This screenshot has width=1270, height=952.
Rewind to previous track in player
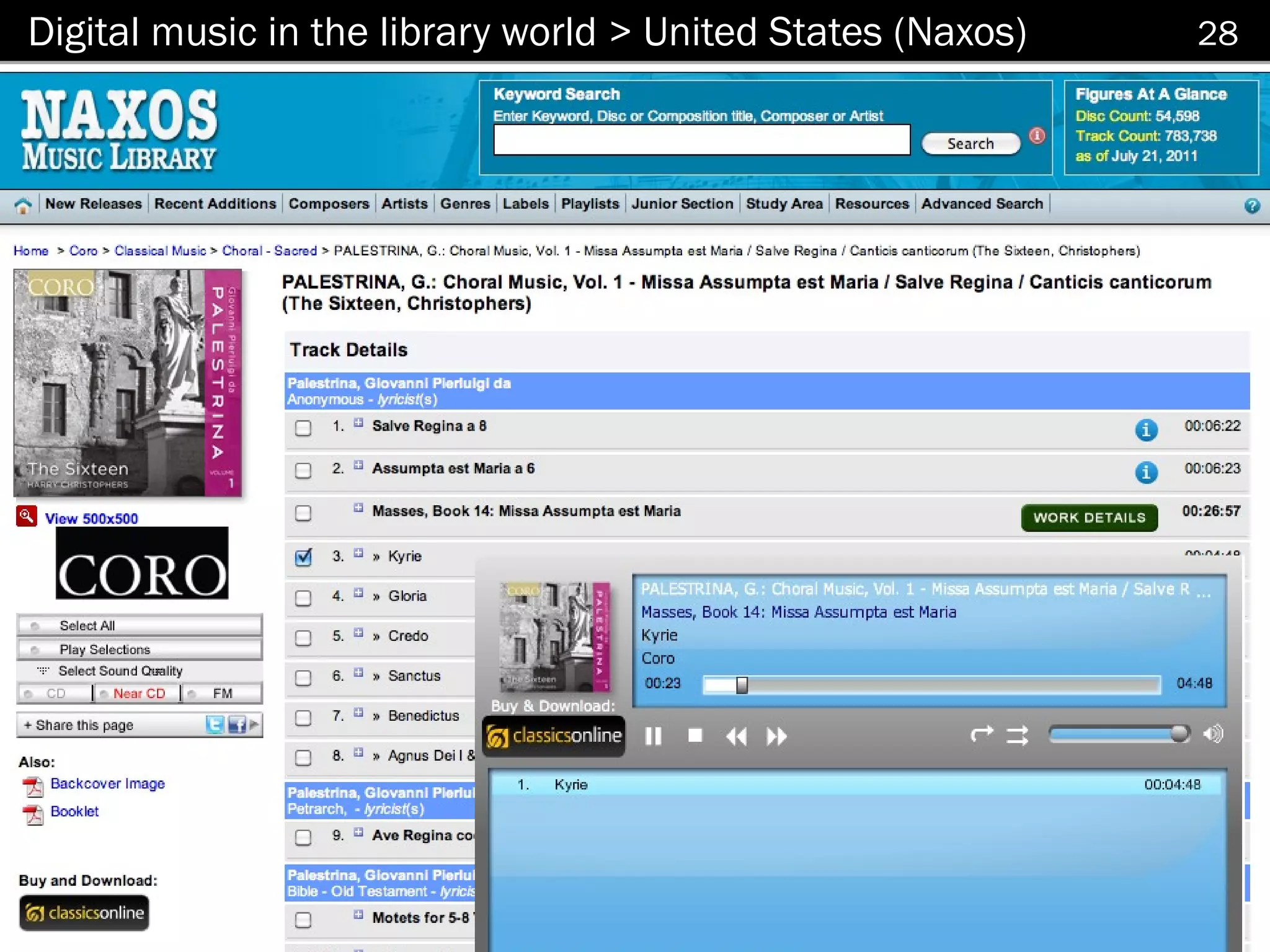[x=736, y=736]
